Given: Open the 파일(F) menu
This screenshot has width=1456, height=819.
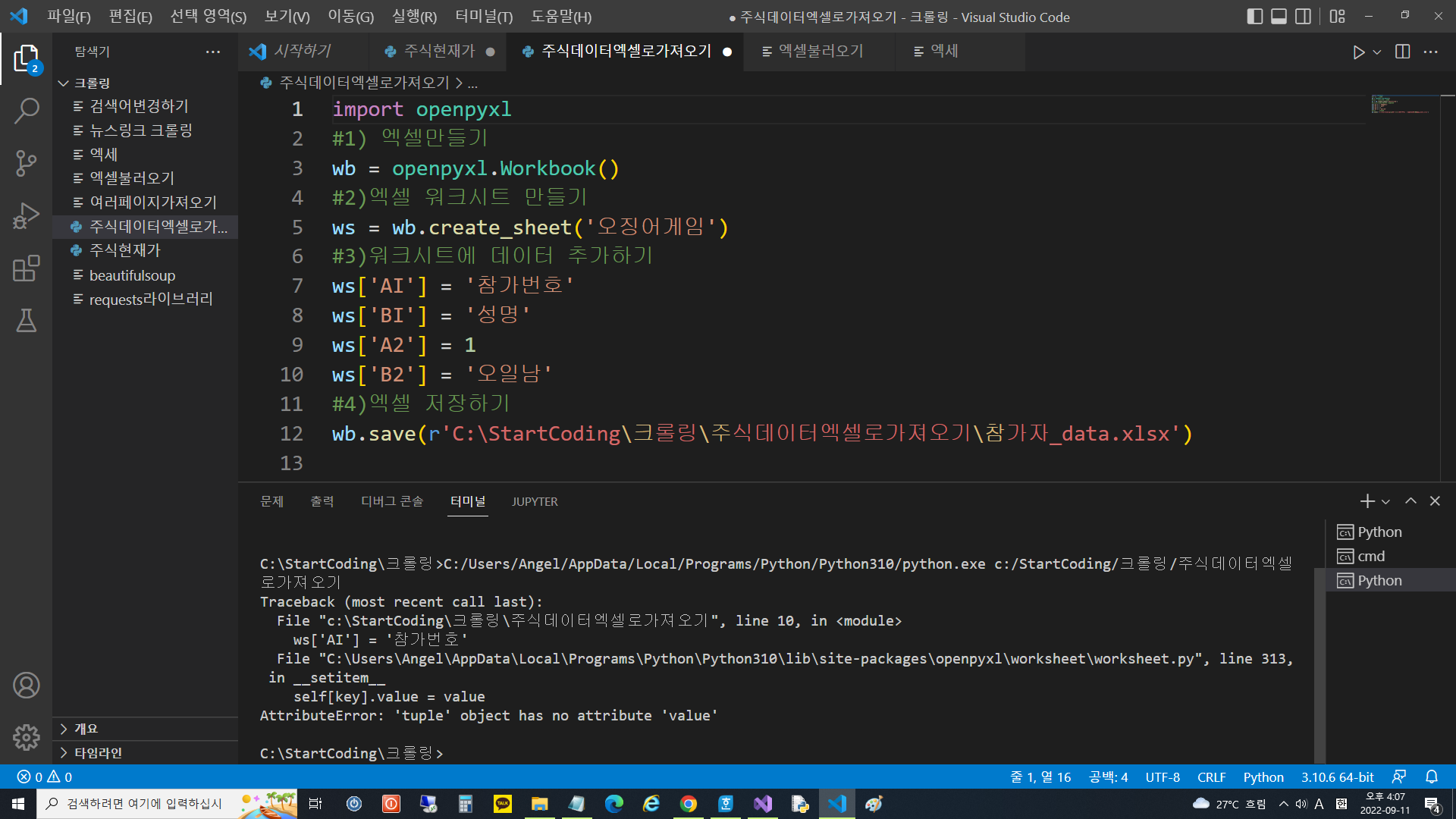Looking at the screenshot, I should pyautogui.click(x=69, y=17).
